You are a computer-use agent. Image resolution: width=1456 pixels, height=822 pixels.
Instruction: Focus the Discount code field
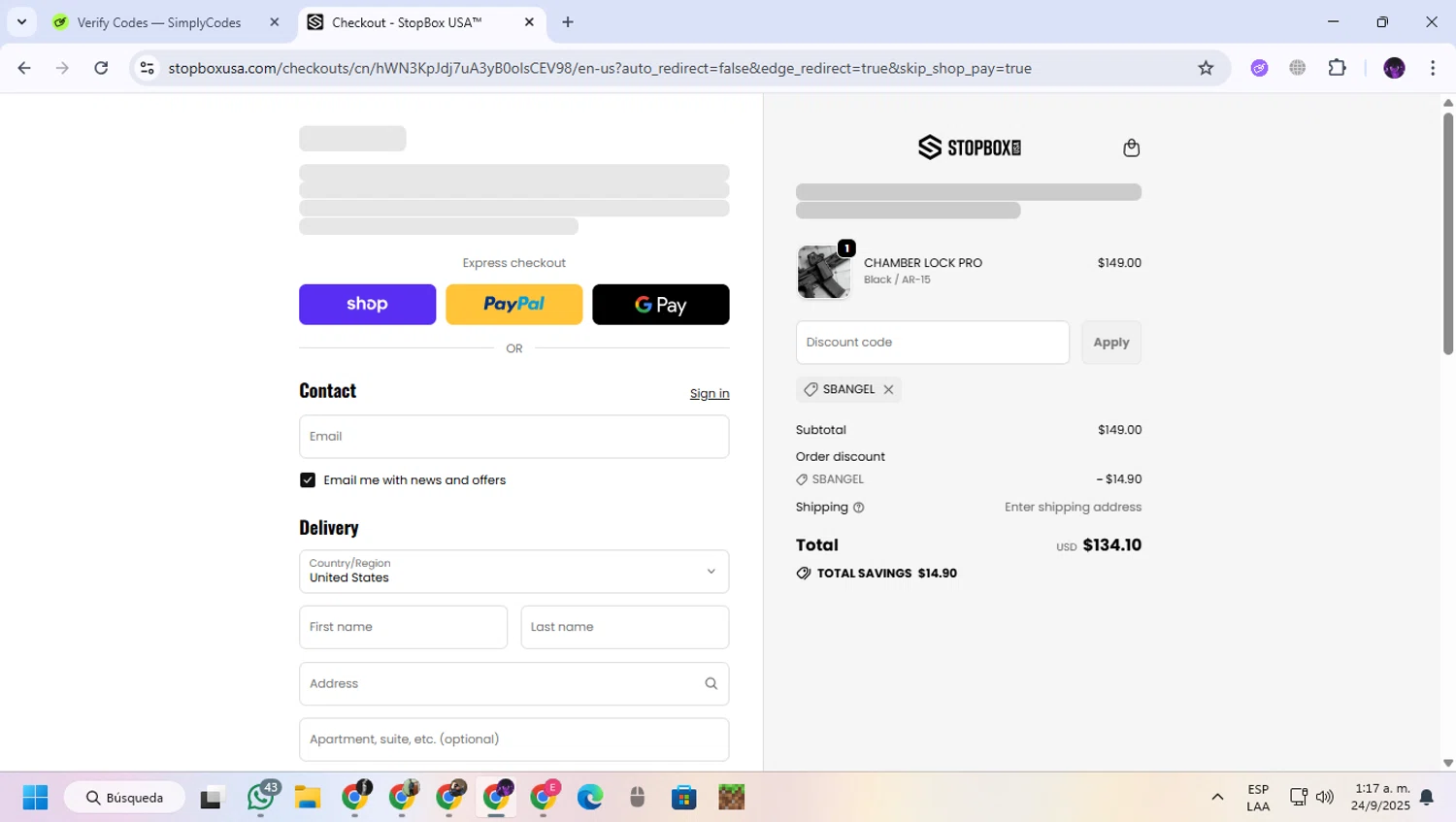pyautogui.click(x=932, y=343)
